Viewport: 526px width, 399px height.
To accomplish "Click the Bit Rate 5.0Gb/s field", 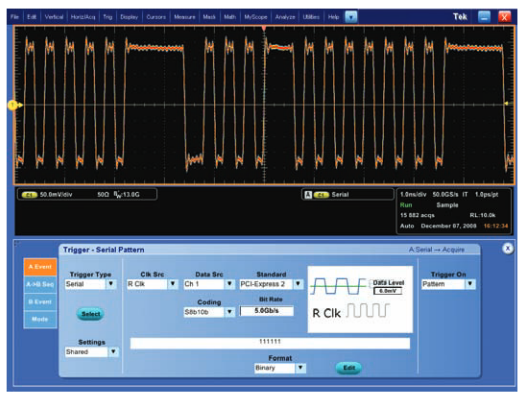I will click(x=267, y=311).
